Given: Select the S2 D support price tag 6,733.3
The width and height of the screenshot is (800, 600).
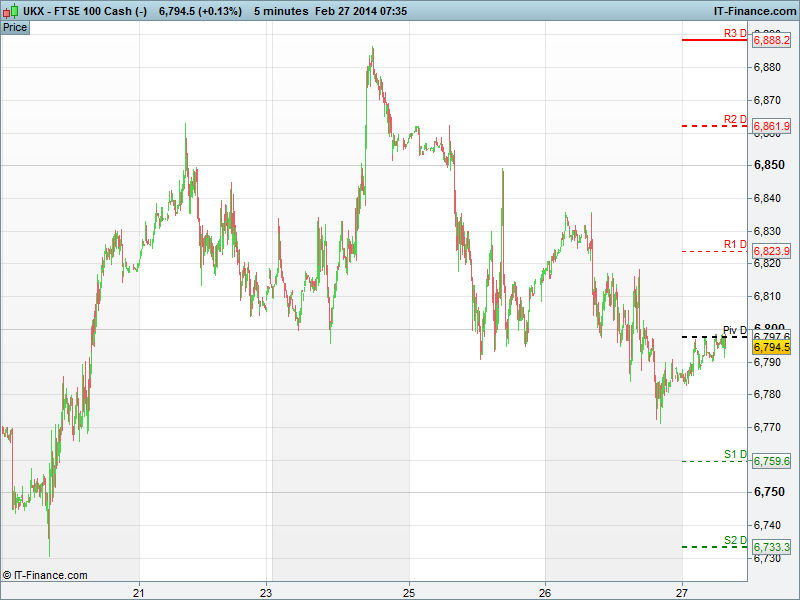Looking at the screenshot, I should [x=771, y=547].
